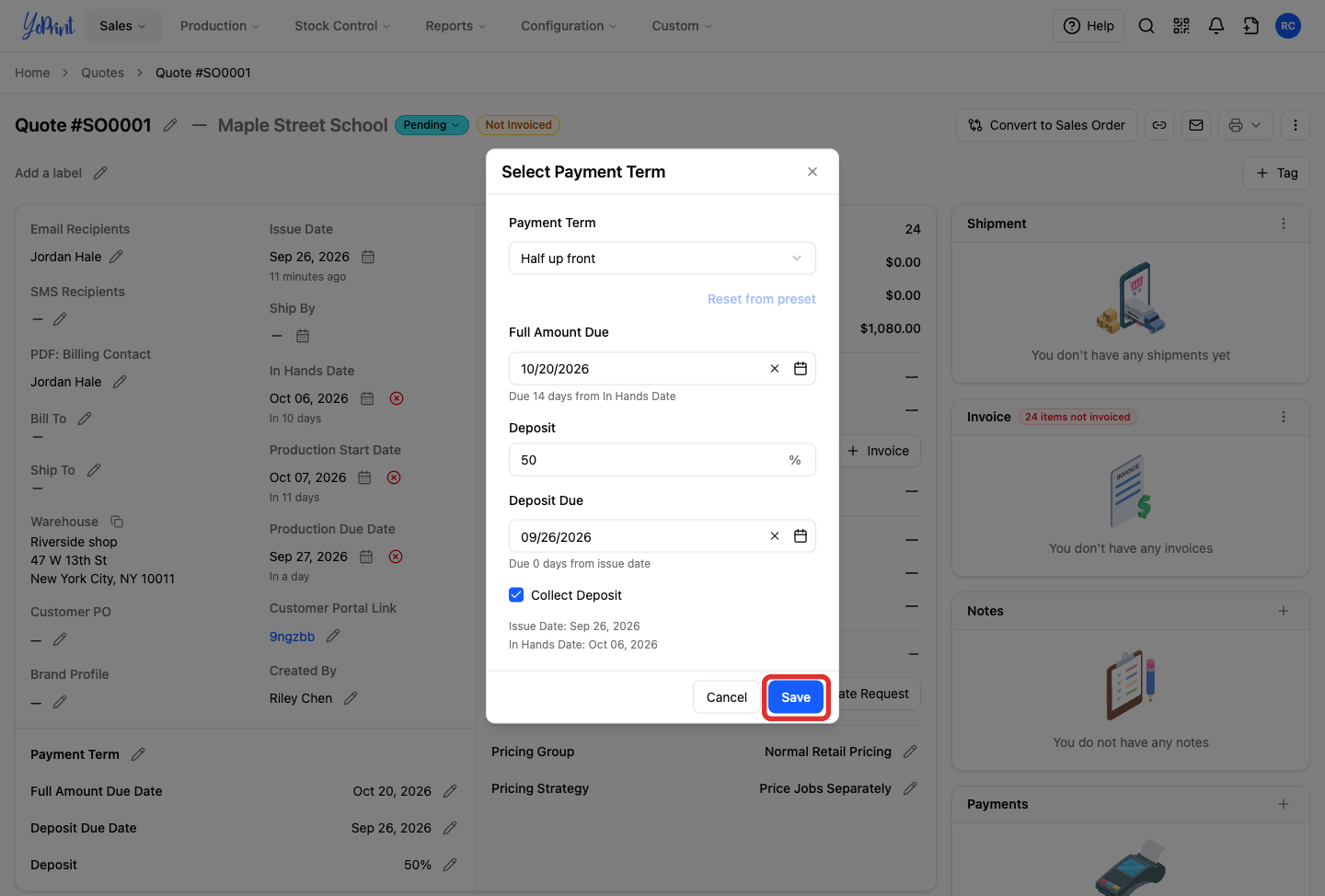This screenshot has width=1325, height=896.
Task: Open the Production menu
Action: click(x=220, y=26)
